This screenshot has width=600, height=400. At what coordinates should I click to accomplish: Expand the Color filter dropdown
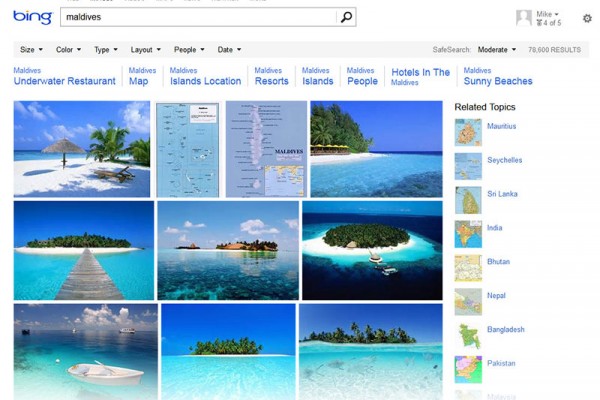(x=68, y=49)
